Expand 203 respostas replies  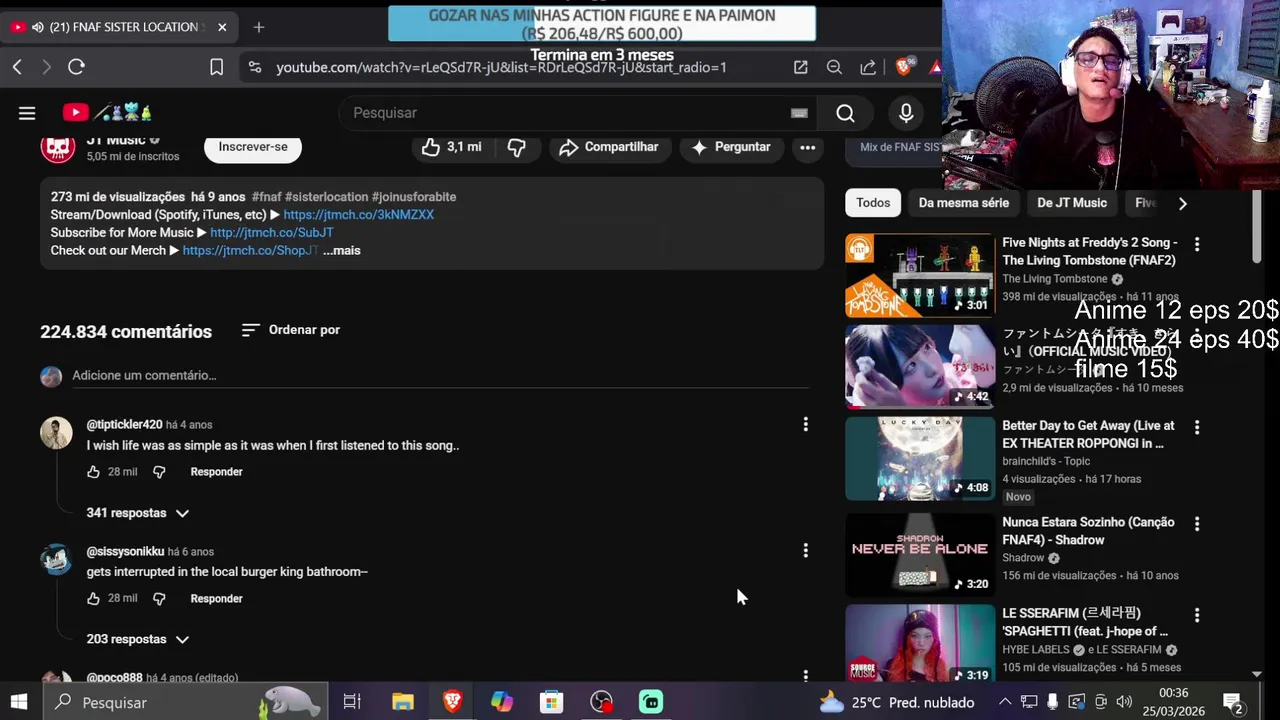[137, 639]
